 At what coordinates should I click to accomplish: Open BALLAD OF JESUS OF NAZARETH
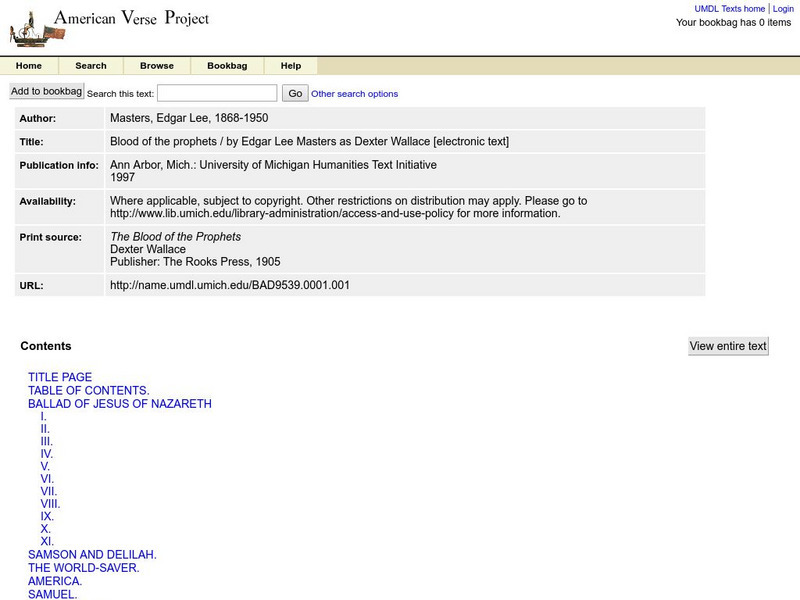pos(118,404)
